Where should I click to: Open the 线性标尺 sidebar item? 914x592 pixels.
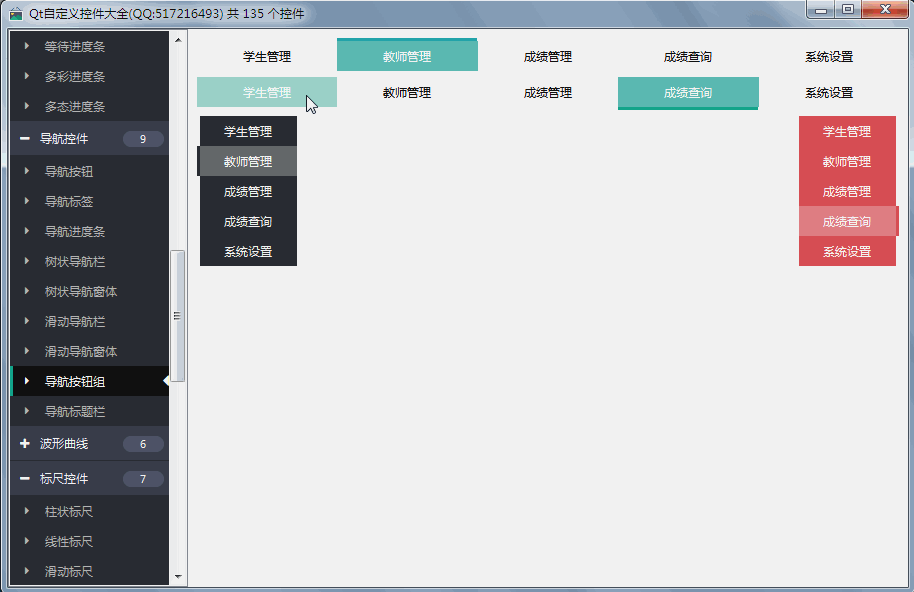point(90,541)
